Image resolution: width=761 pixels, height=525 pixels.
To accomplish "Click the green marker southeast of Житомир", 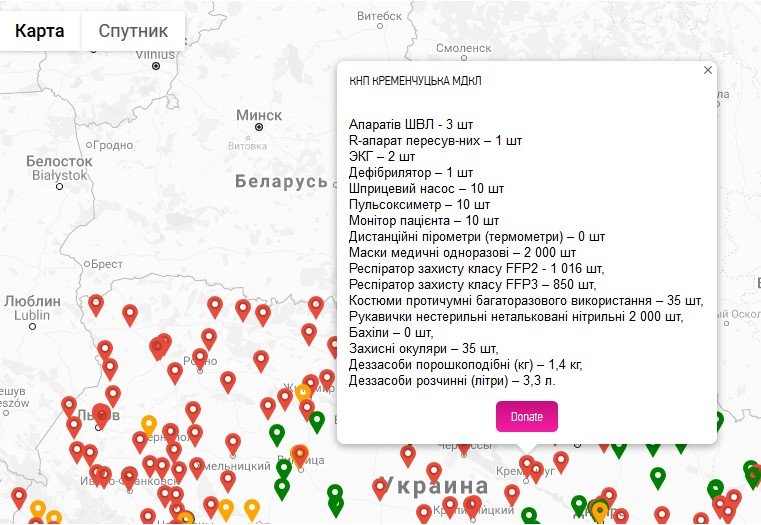I will (x=317, y=421).
